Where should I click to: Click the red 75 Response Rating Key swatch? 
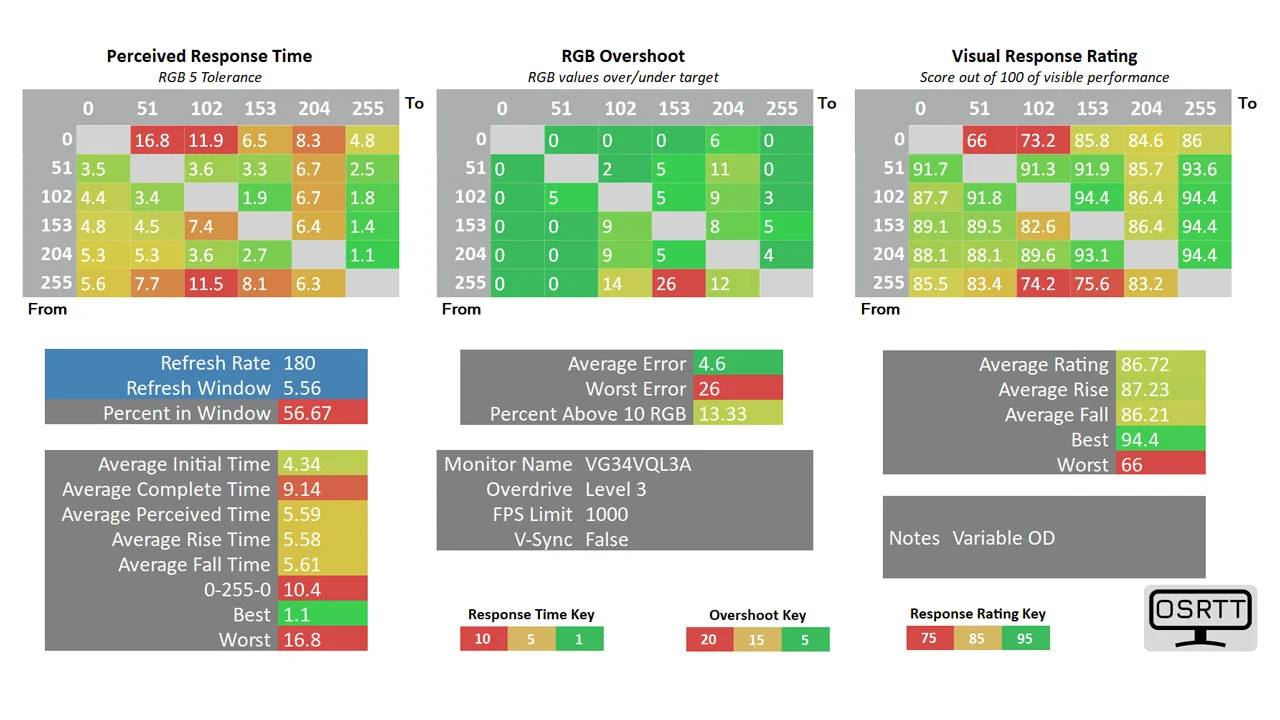tap(929, 638)
